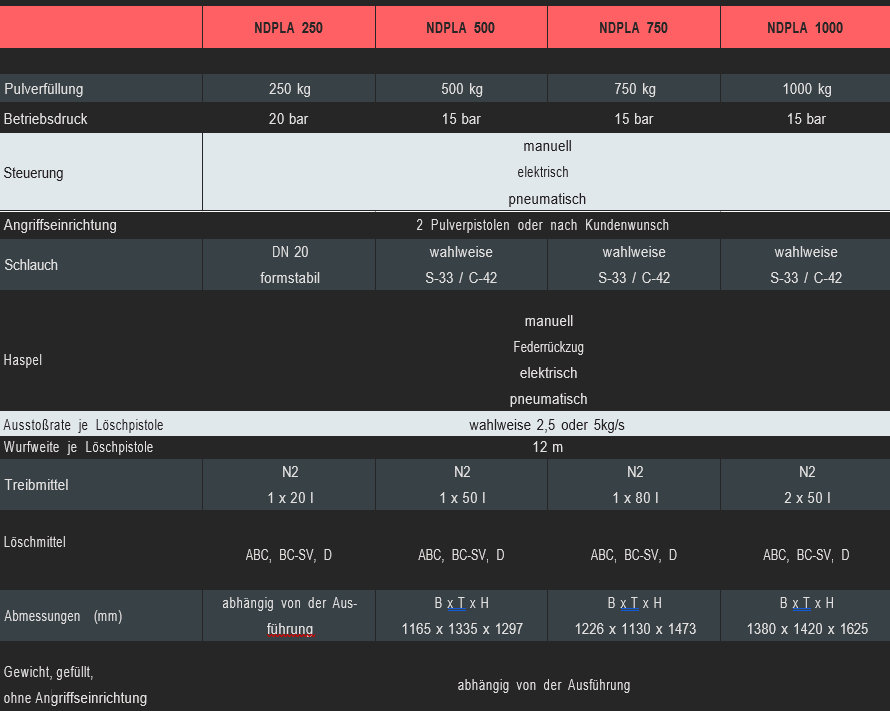Click B x T x H under NDPLA 1000

pos(807,603)
